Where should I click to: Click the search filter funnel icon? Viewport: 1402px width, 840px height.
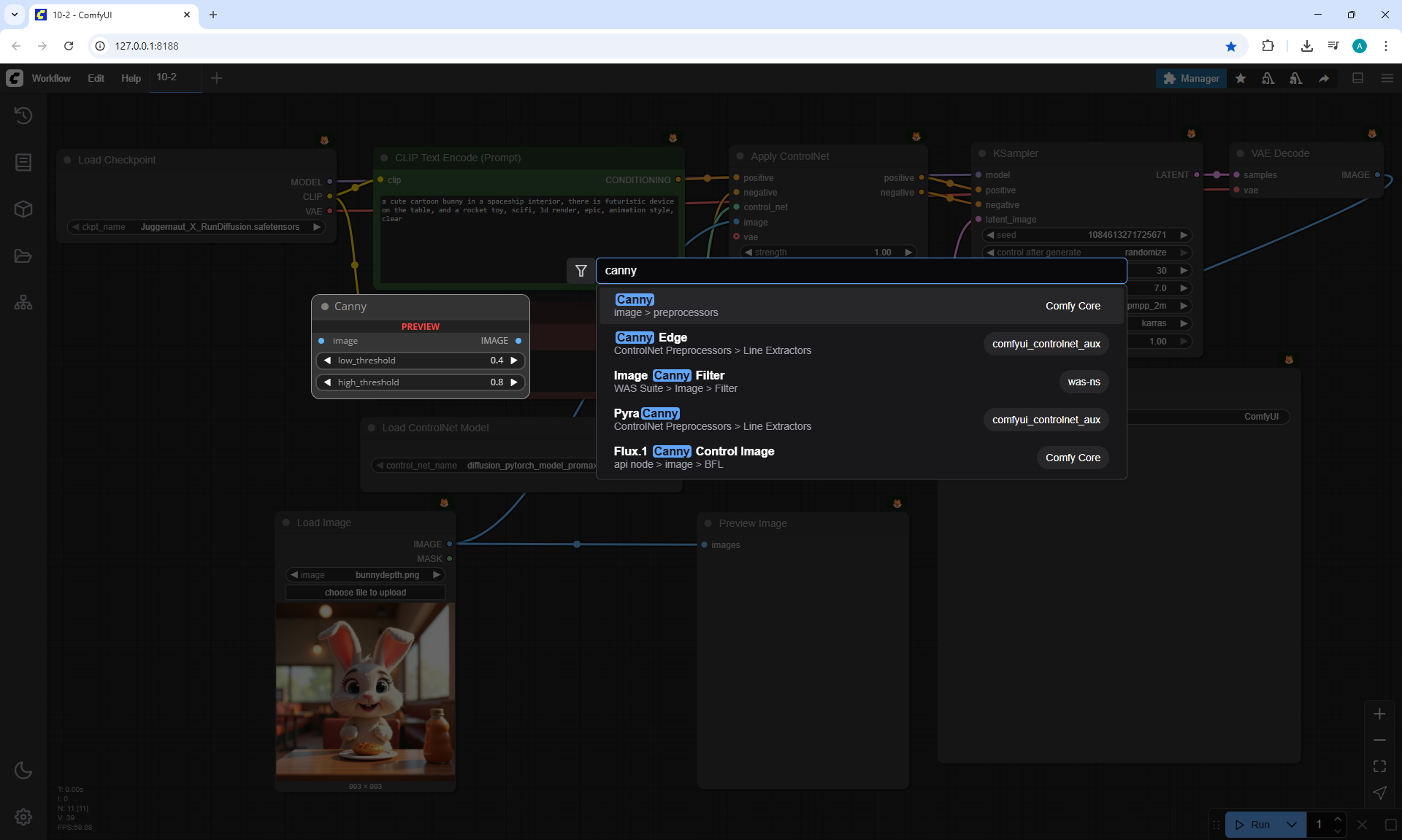pos(581,271)
